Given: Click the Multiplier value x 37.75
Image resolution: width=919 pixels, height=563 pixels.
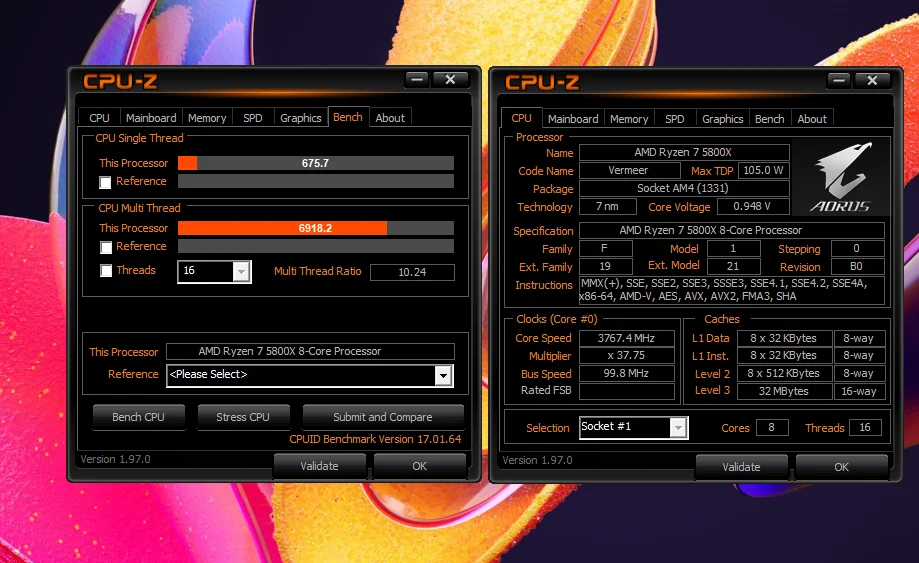Looking at the screenshot, I should pyautogui.click(x=627, y=356).
